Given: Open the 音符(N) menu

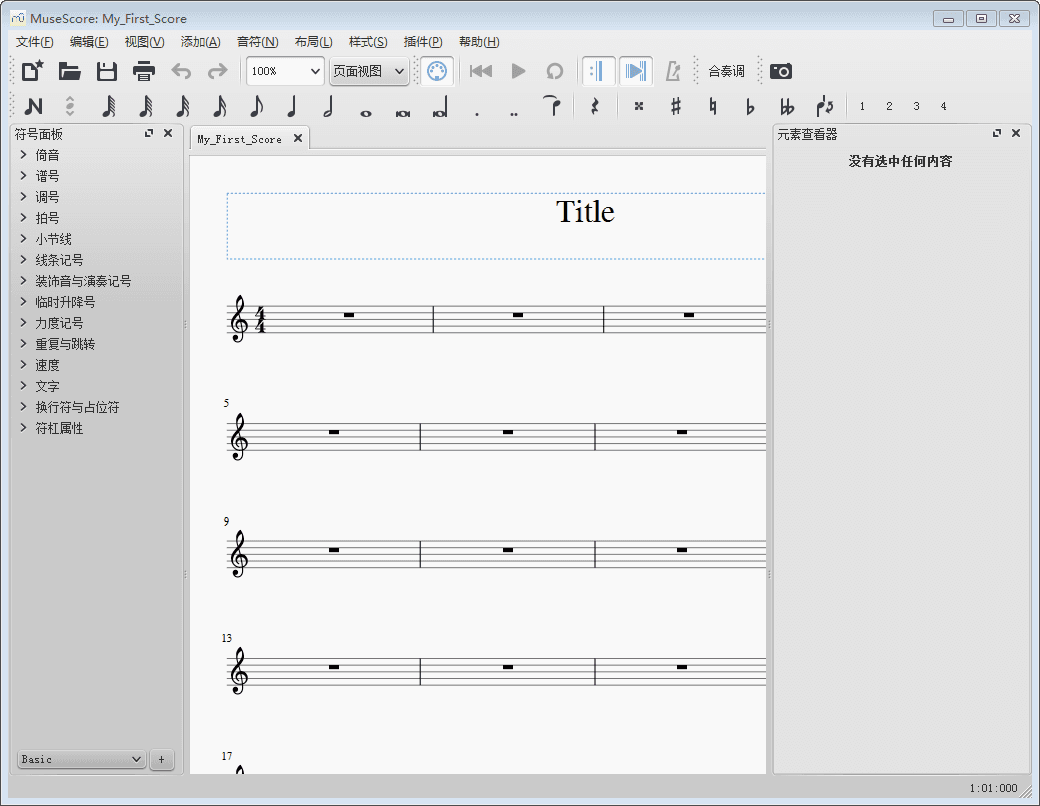Looking at the screenshot, I should pyautogui.click(x=257, y=42).
